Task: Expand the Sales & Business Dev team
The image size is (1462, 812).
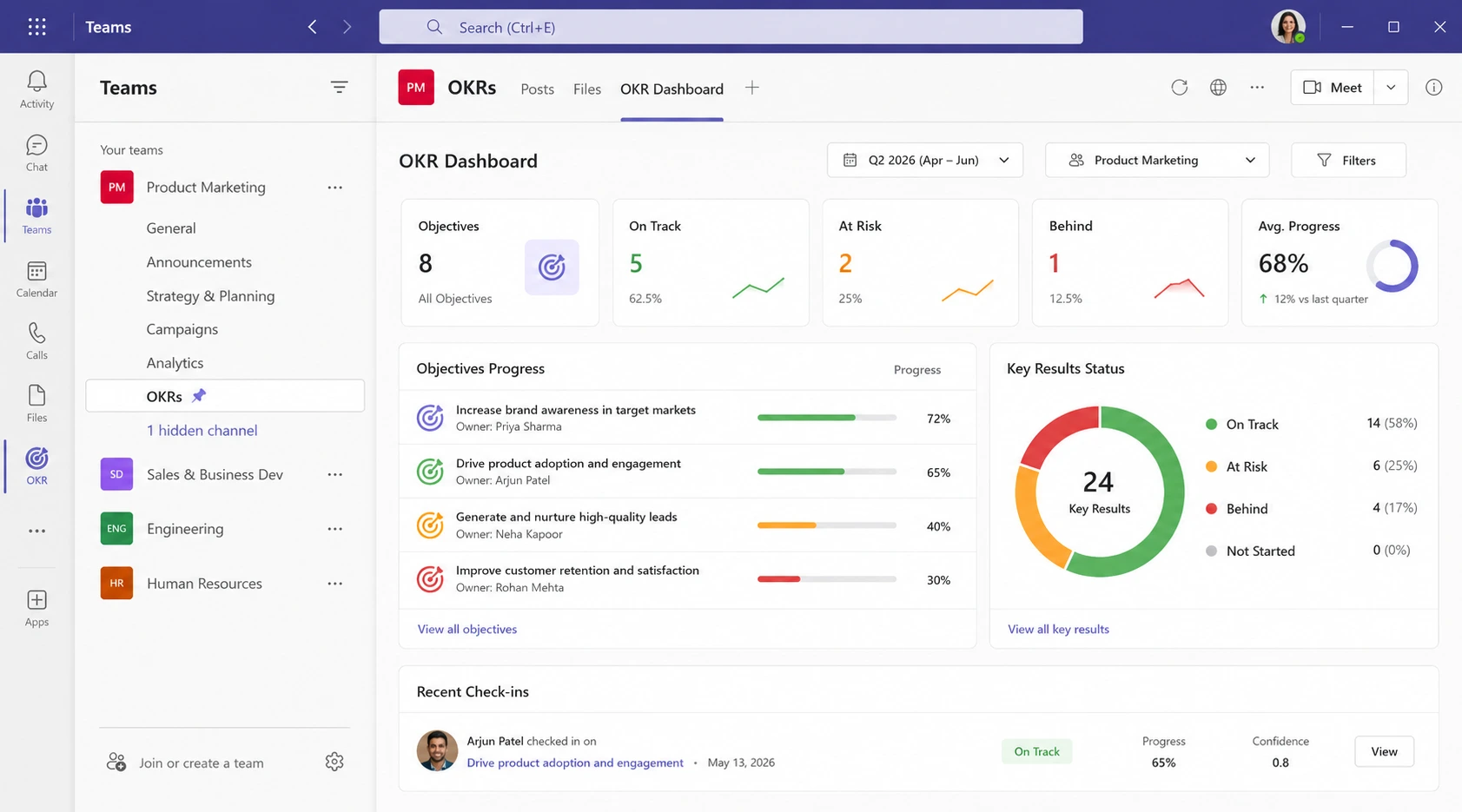Action: pyautogui.click(x=215, y=474)
